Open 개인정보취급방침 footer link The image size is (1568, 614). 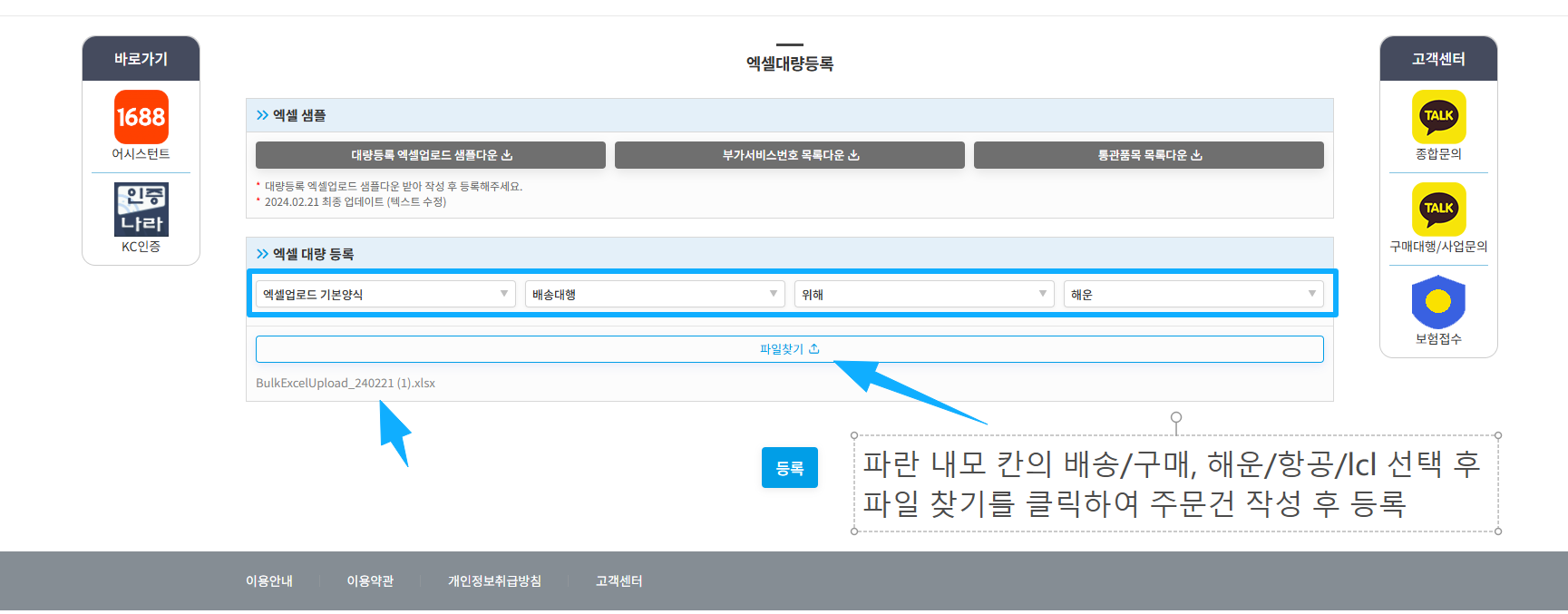[494, 581]
